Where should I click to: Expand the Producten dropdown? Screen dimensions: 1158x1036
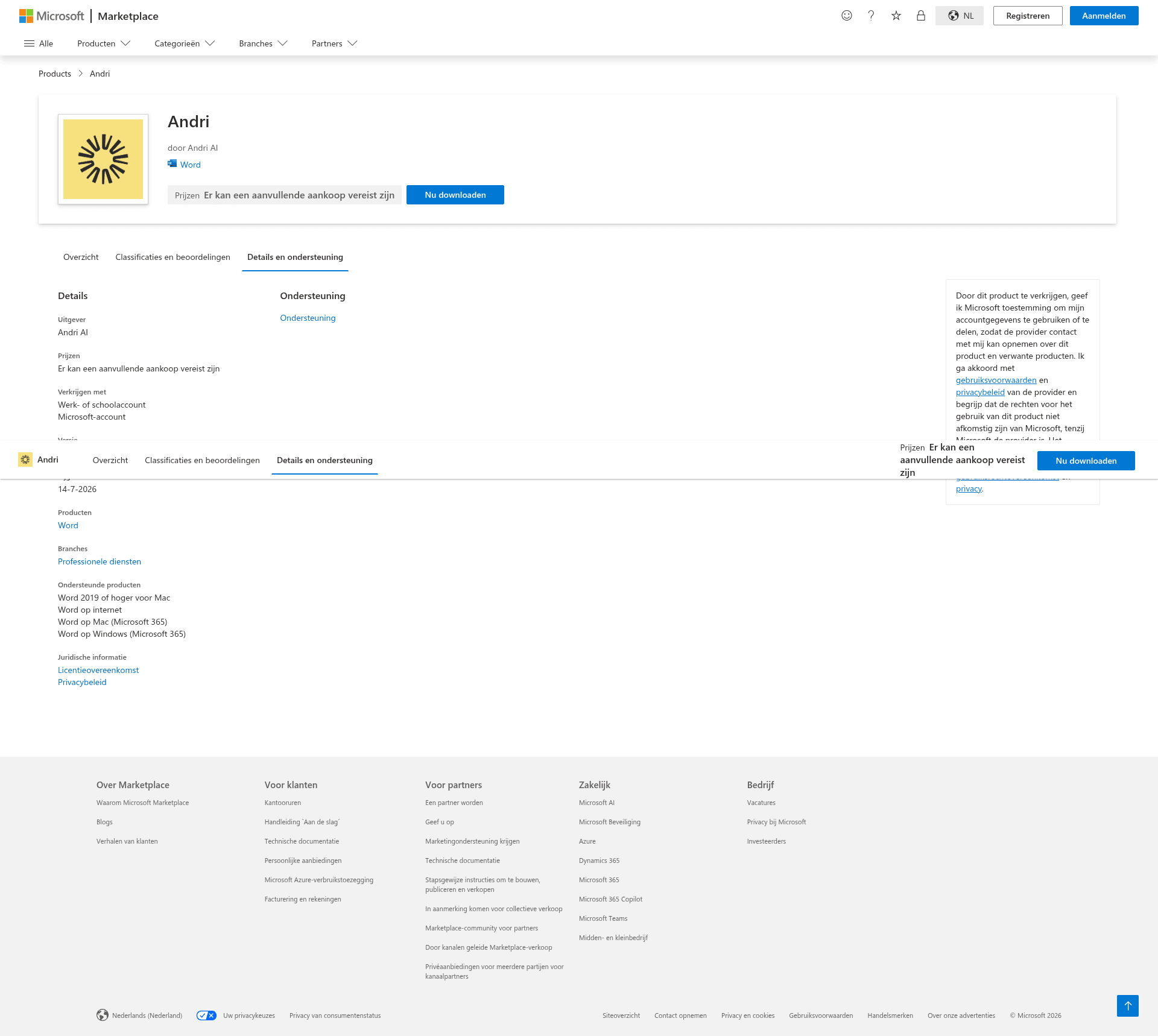point(104,43)
